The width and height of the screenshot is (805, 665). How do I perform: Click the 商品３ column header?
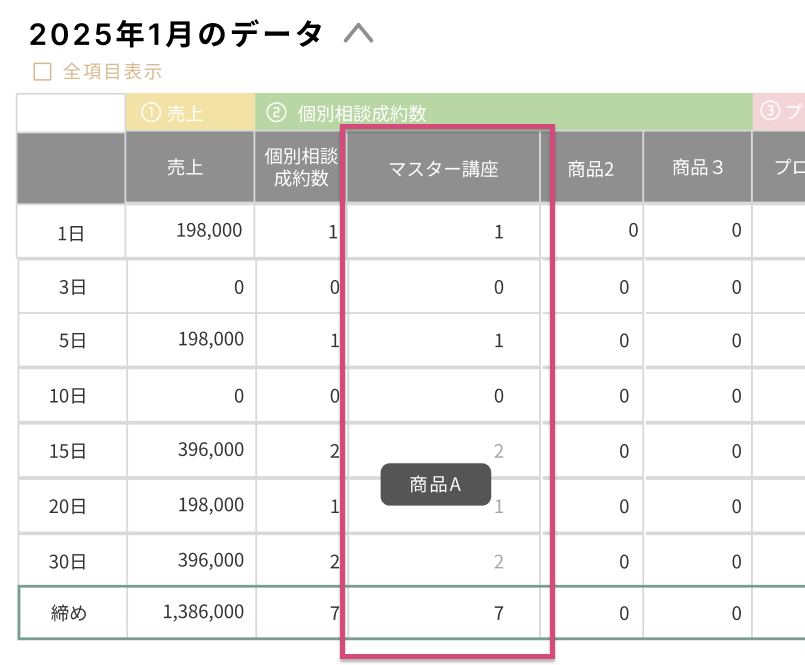697,168
